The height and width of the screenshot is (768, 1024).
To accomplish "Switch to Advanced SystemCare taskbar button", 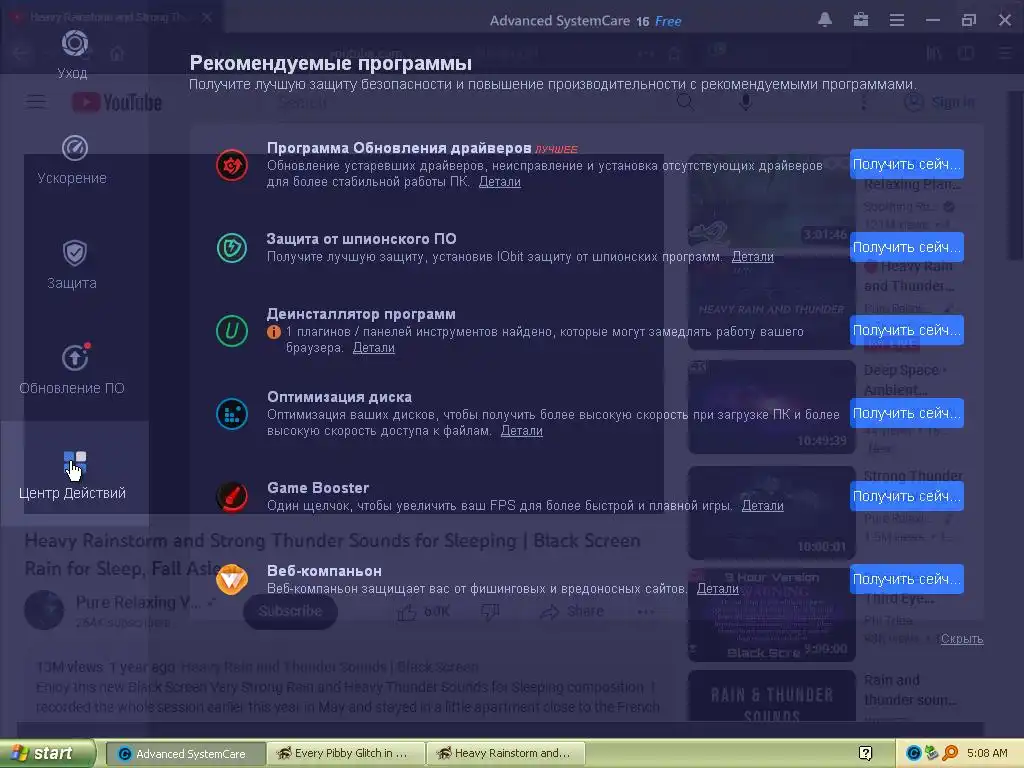I will 185,754.
